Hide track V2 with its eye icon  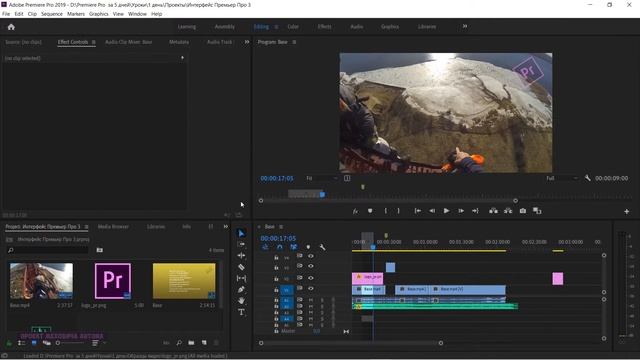(311, 278)
